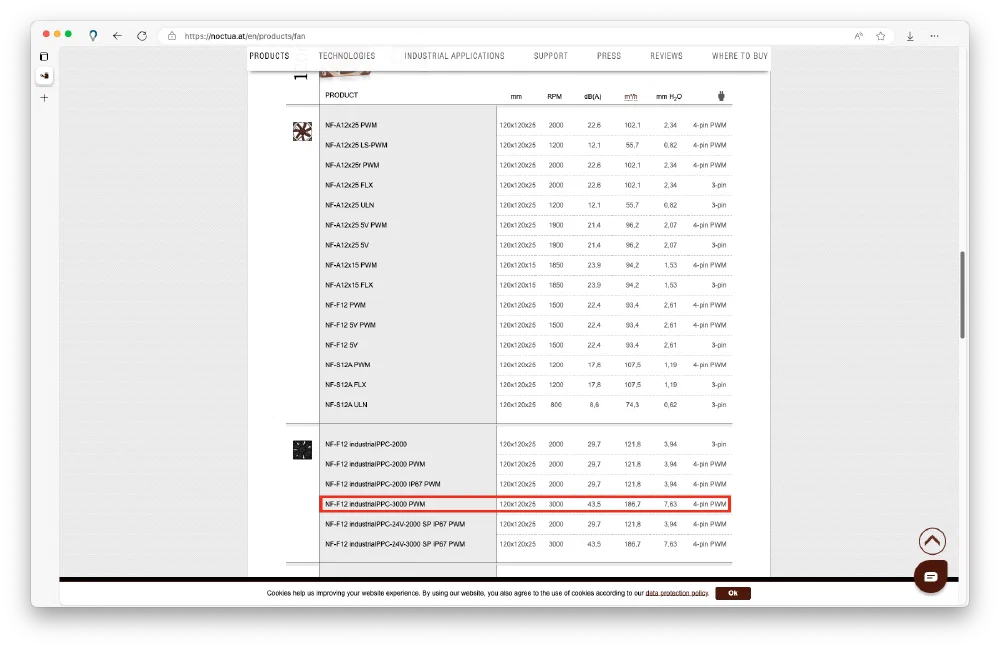The width and height of the screenshot is (1000, 648).
Task: Click the black industrialPPC fan thumbnail
Action: pos(302,450)
